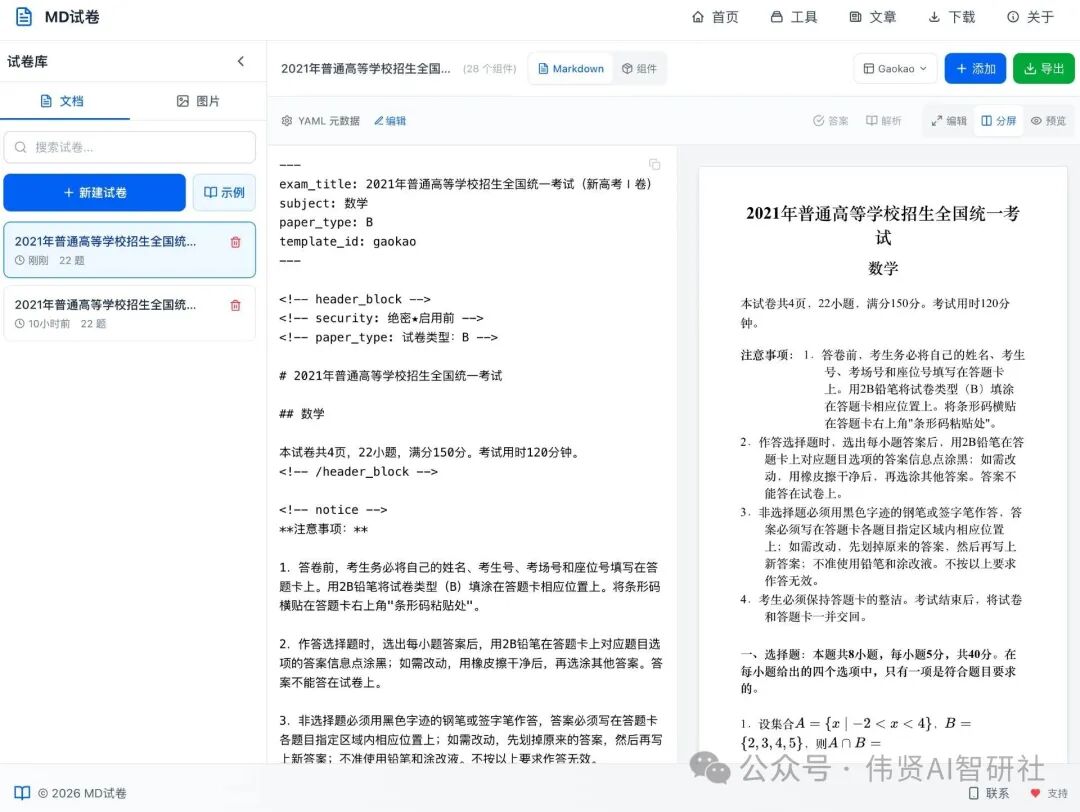
Task: Click the 试卷库 sidebar heading
Action: coord(28,61)
